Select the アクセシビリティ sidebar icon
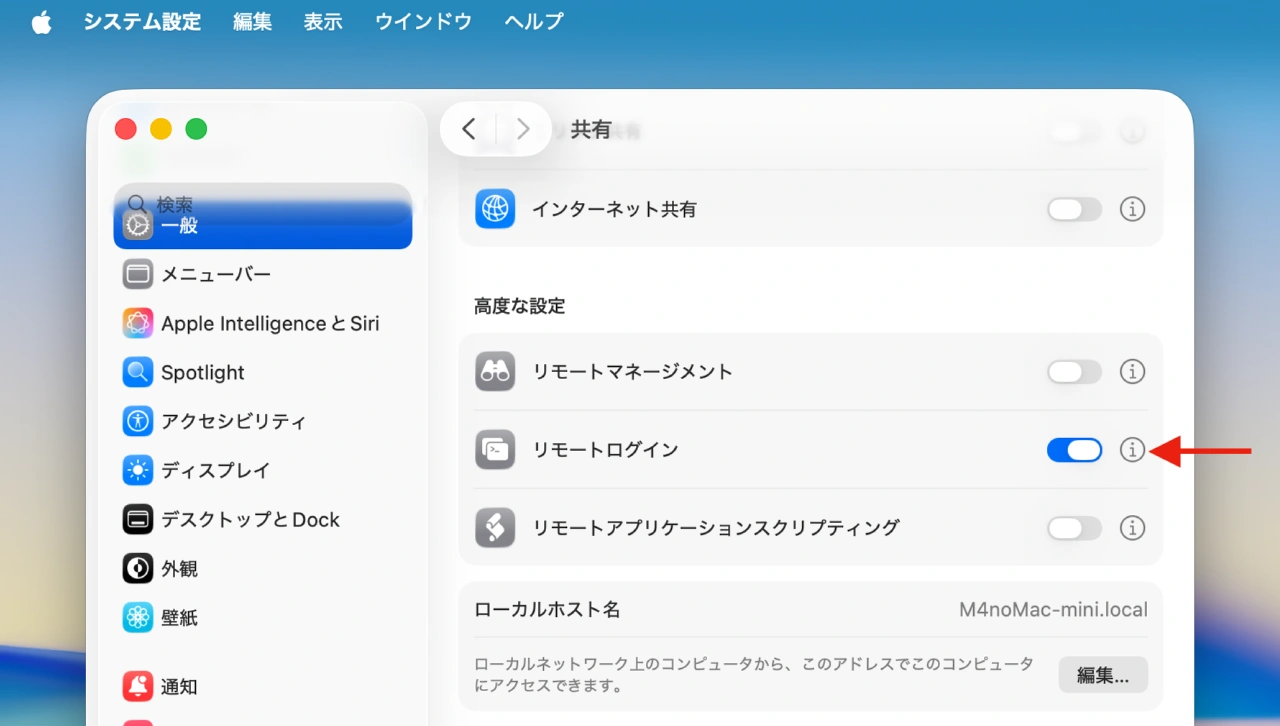1280x726 pixels. click(137, 421)
